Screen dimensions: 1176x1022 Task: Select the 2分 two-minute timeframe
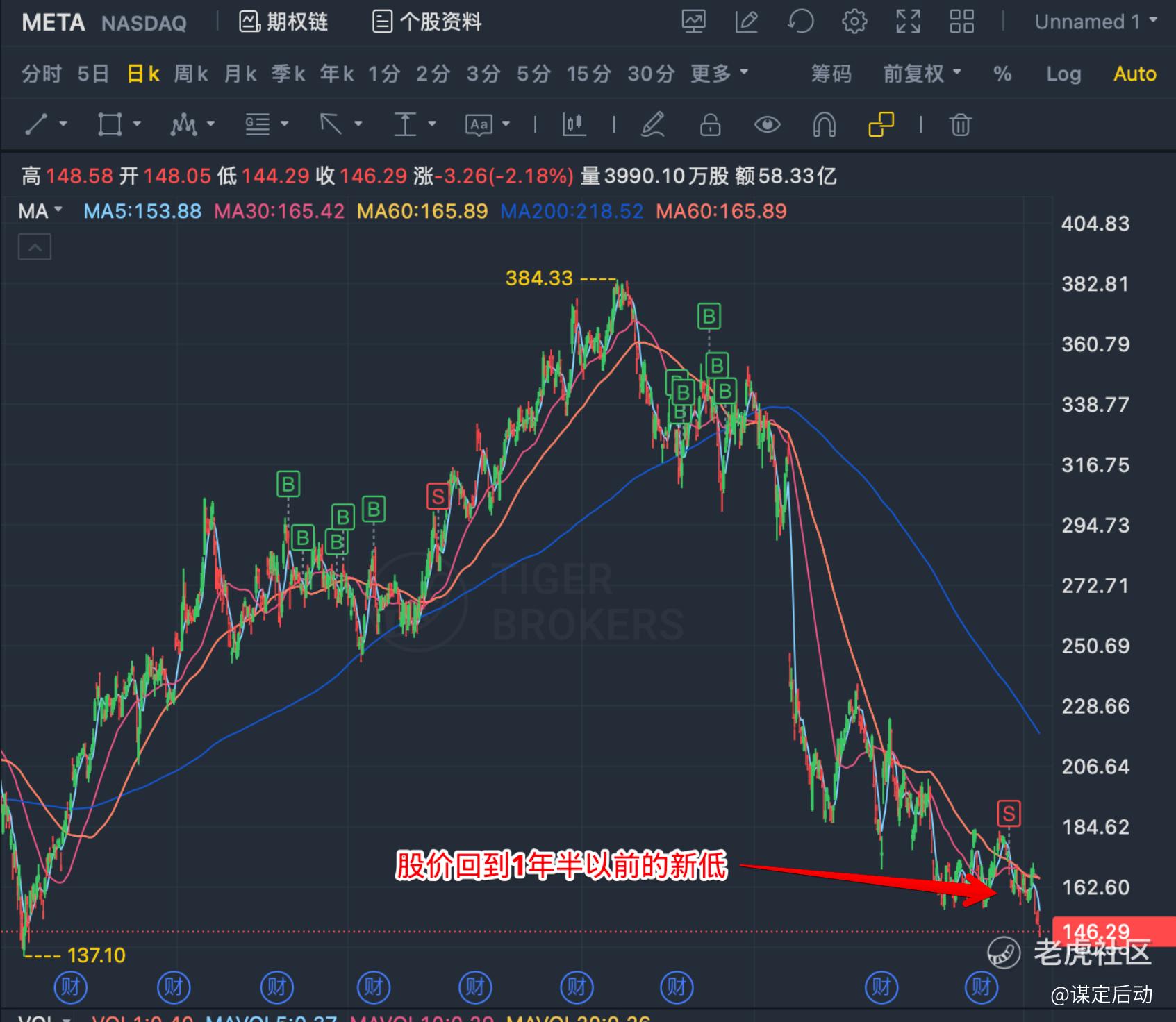point(433,74)
